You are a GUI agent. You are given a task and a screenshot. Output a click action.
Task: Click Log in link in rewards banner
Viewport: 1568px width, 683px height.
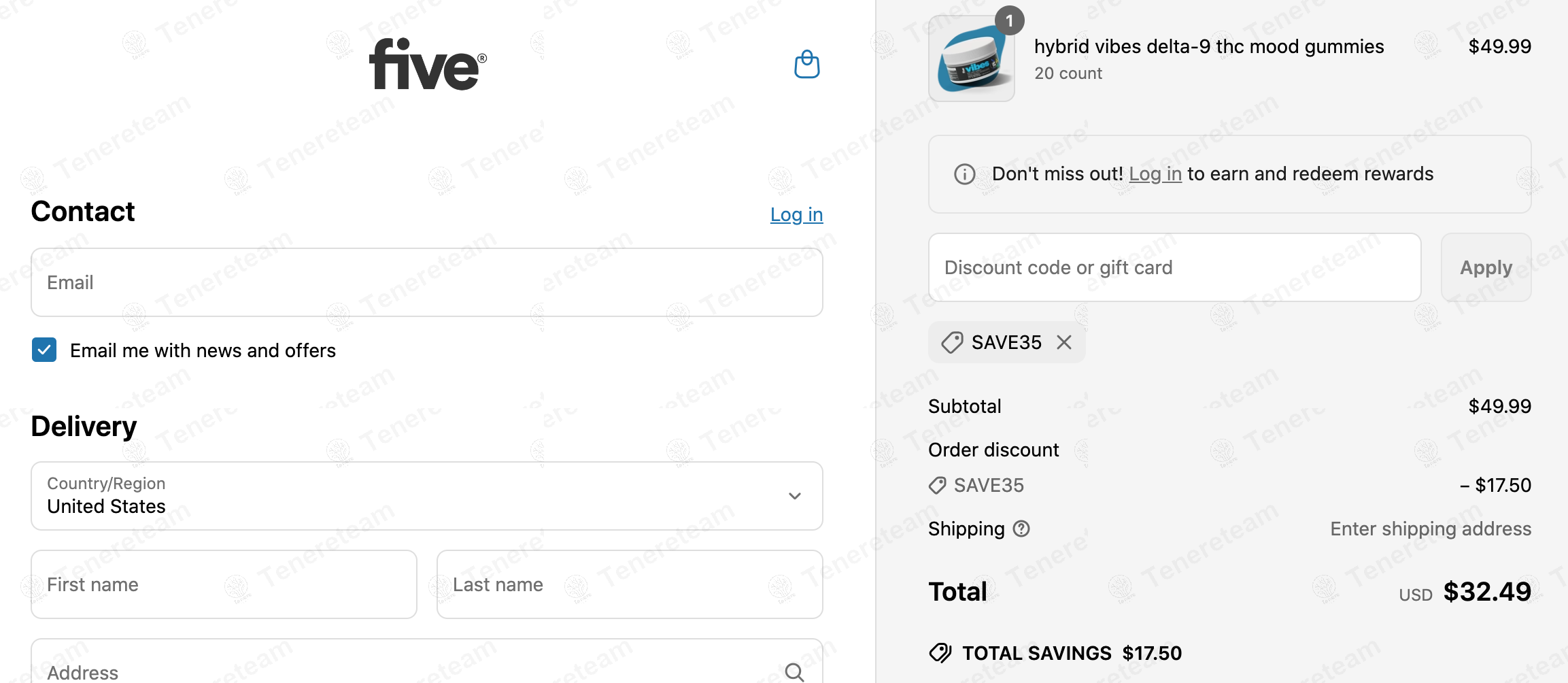[1155, 174]
